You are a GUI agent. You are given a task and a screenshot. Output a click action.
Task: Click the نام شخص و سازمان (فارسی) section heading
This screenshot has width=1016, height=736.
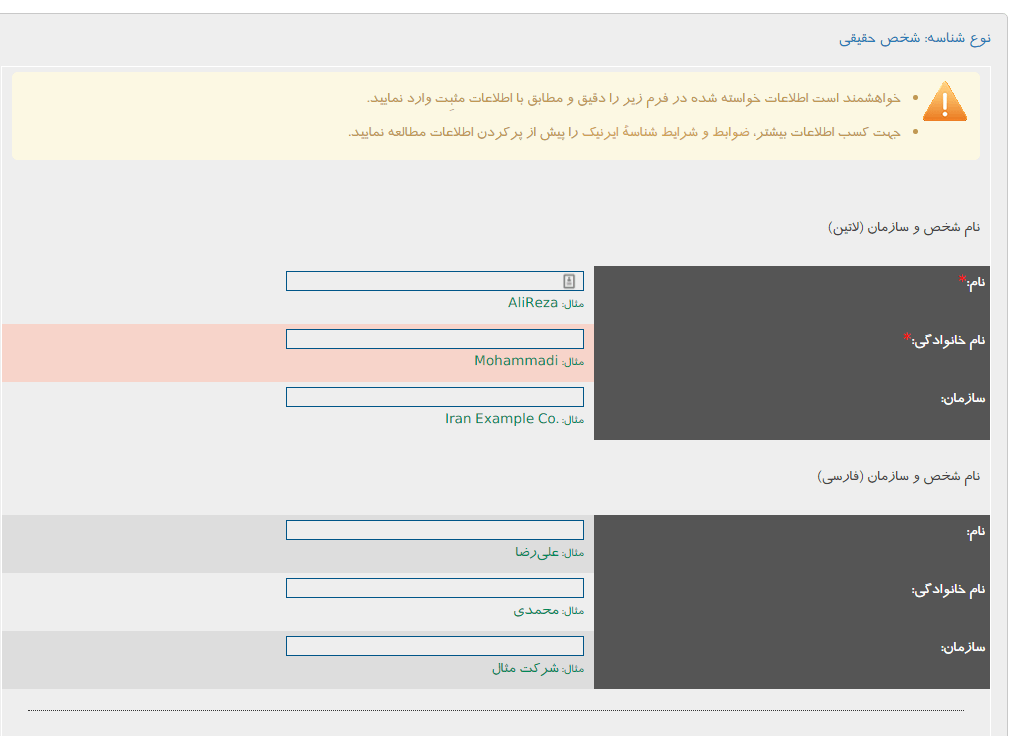(898, 477)
